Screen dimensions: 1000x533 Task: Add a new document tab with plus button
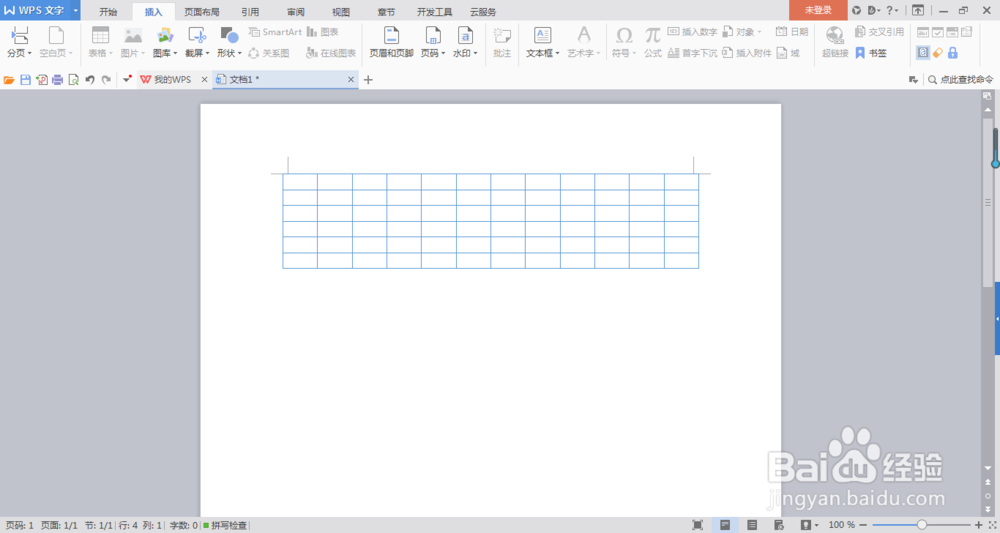coord(368,80)
